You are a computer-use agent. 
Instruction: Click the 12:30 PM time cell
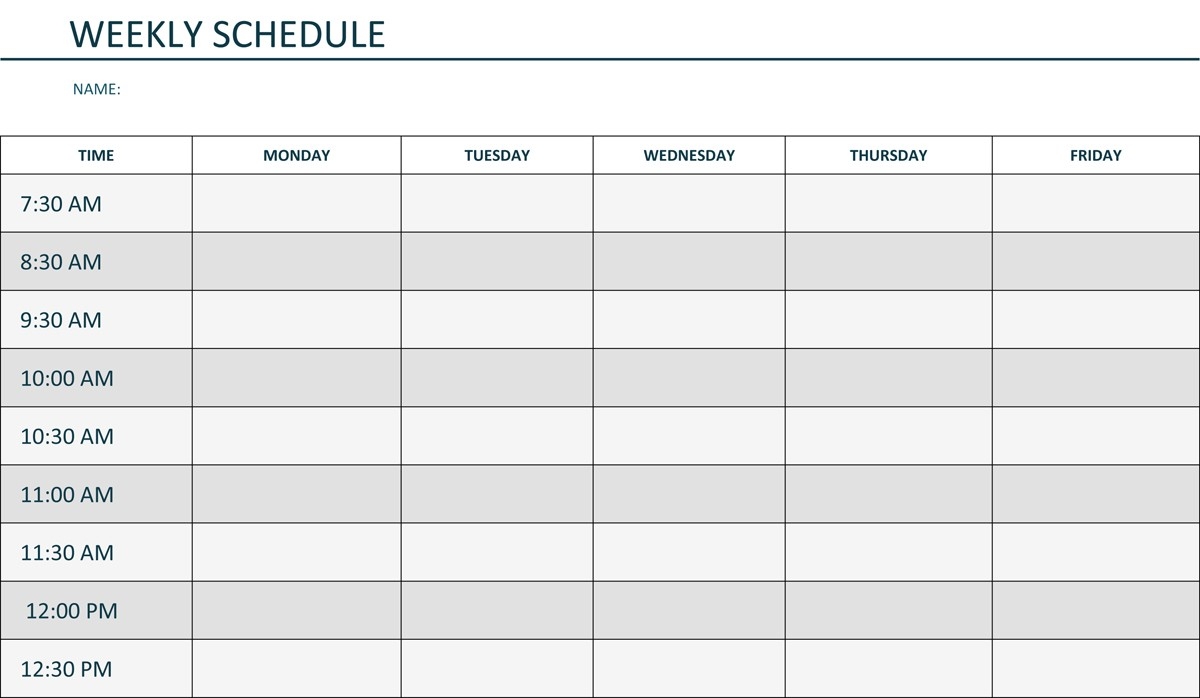96,668
